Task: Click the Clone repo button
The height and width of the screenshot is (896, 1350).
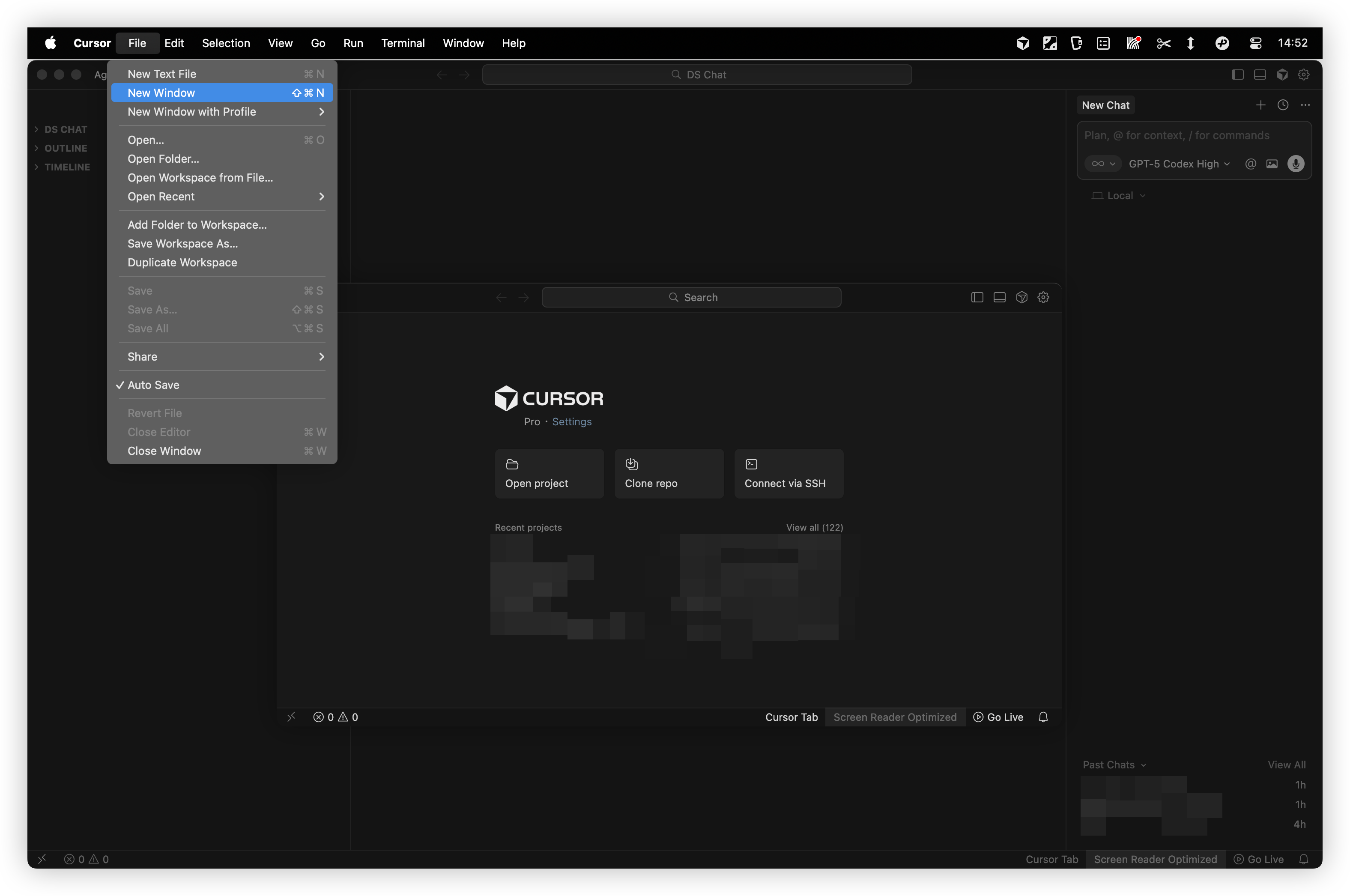Action: pyautogui.click(x=669, y=474)
